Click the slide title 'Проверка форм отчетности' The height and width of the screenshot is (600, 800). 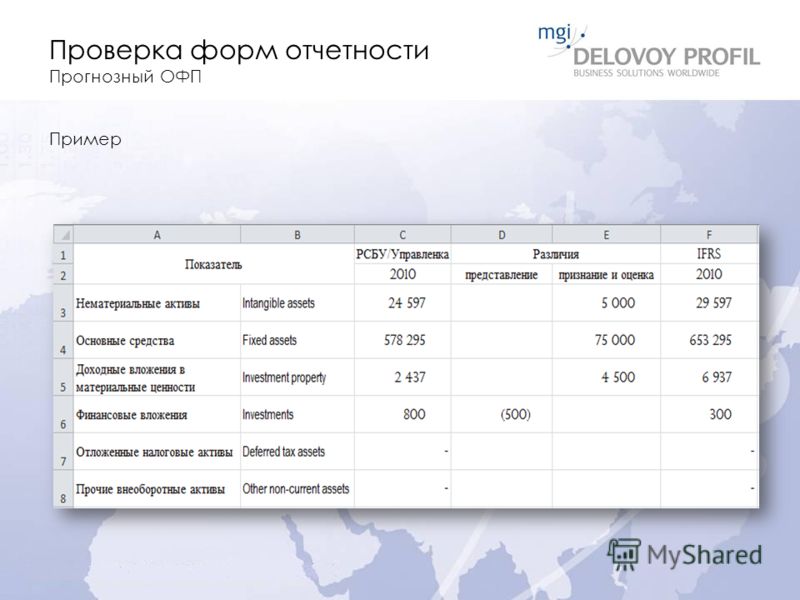239,50
